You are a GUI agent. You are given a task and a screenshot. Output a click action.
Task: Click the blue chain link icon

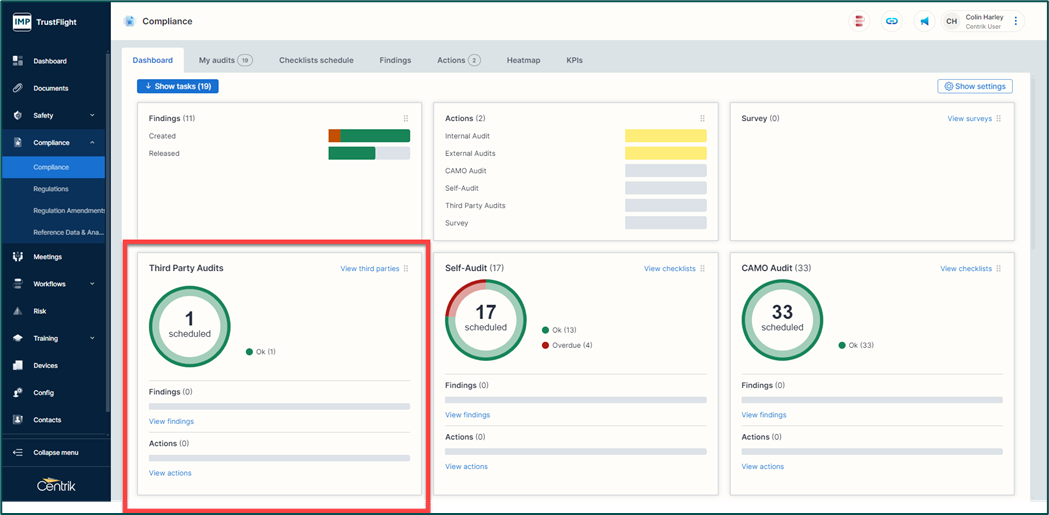(x=891, y=21)
